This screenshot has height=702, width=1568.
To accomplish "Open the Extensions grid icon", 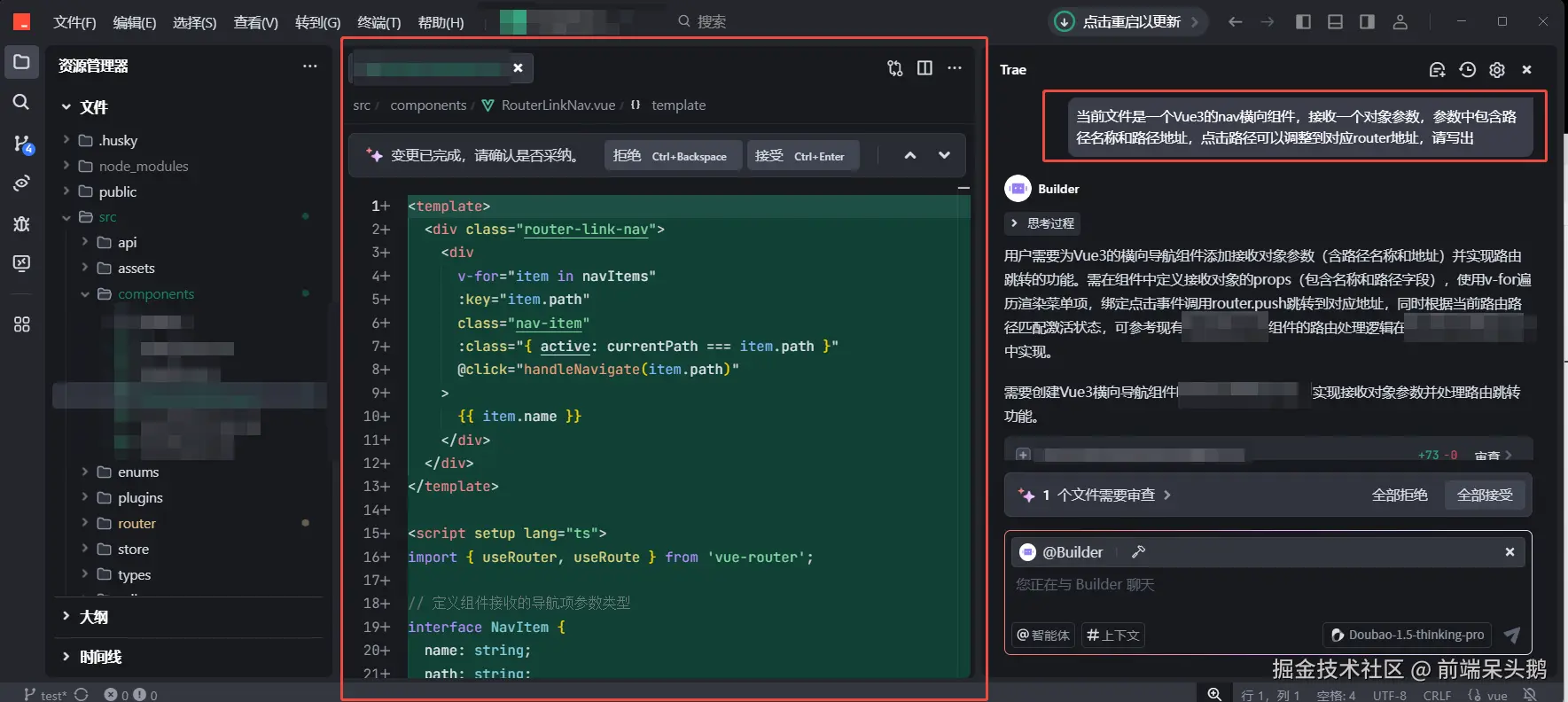I will coord(21,324).
